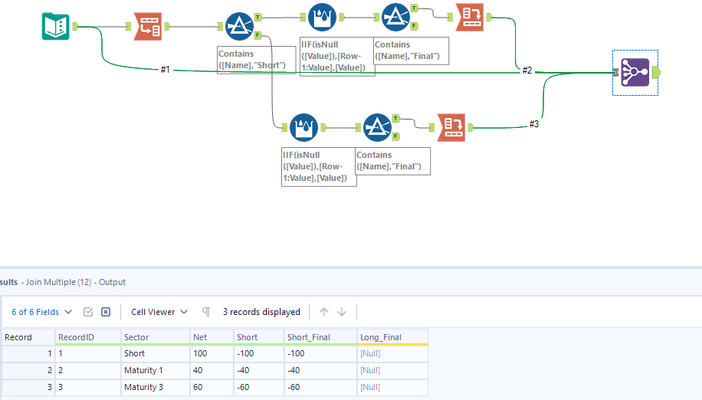Viewport: 702px width, 400px height.
Task: Select the #2 connection label
Action: (527, 70)
